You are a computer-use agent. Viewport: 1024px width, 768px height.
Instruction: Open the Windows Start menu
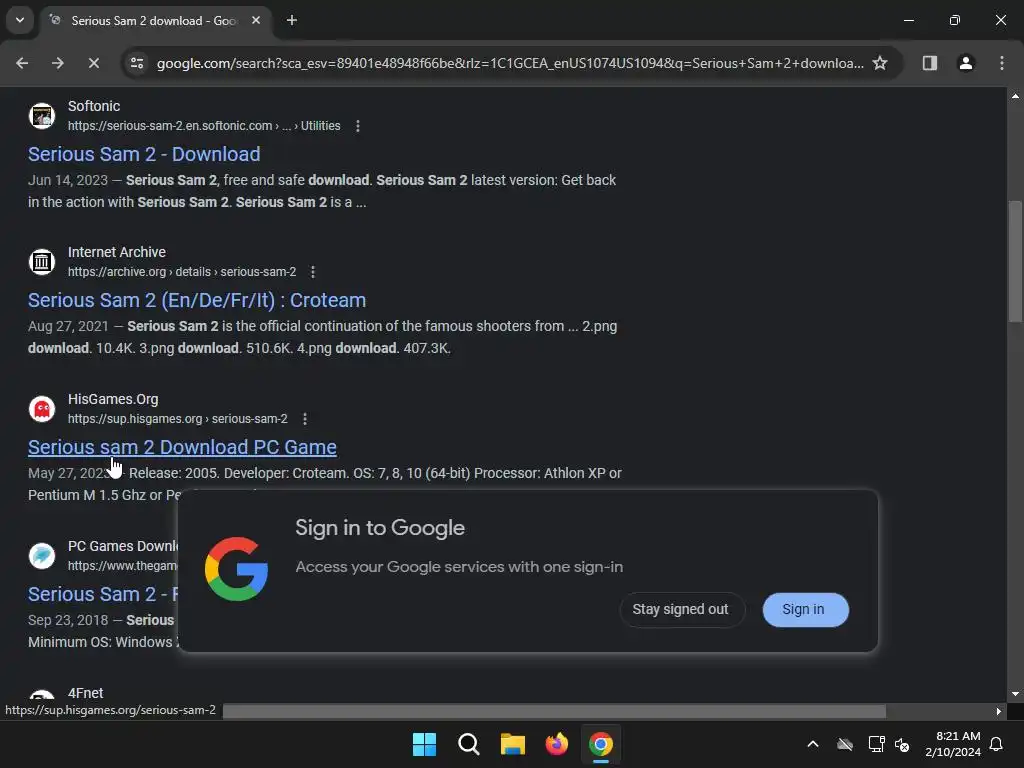pos(424,744)
